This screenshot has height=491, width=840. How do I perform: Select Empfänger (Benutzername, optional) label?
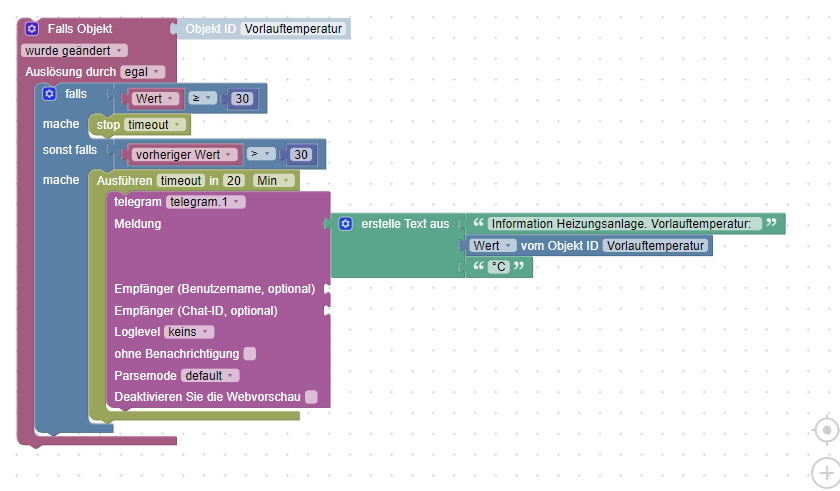click(x=214, y=289)
